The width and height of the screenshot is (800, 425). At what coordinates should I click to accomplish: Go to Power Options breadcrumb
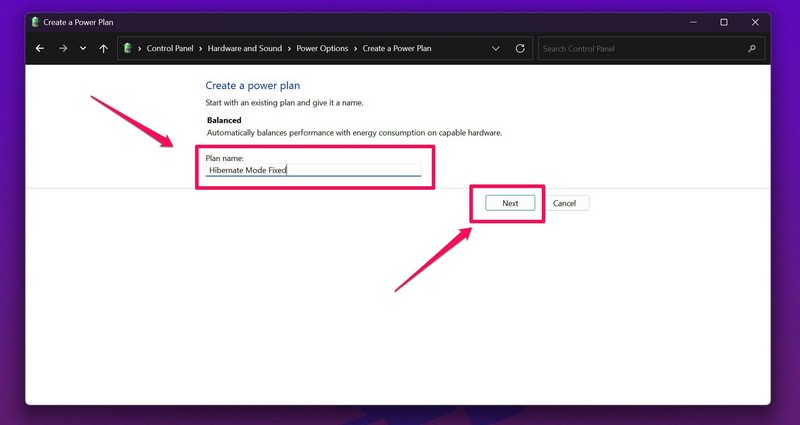click(x=323, y=48)
